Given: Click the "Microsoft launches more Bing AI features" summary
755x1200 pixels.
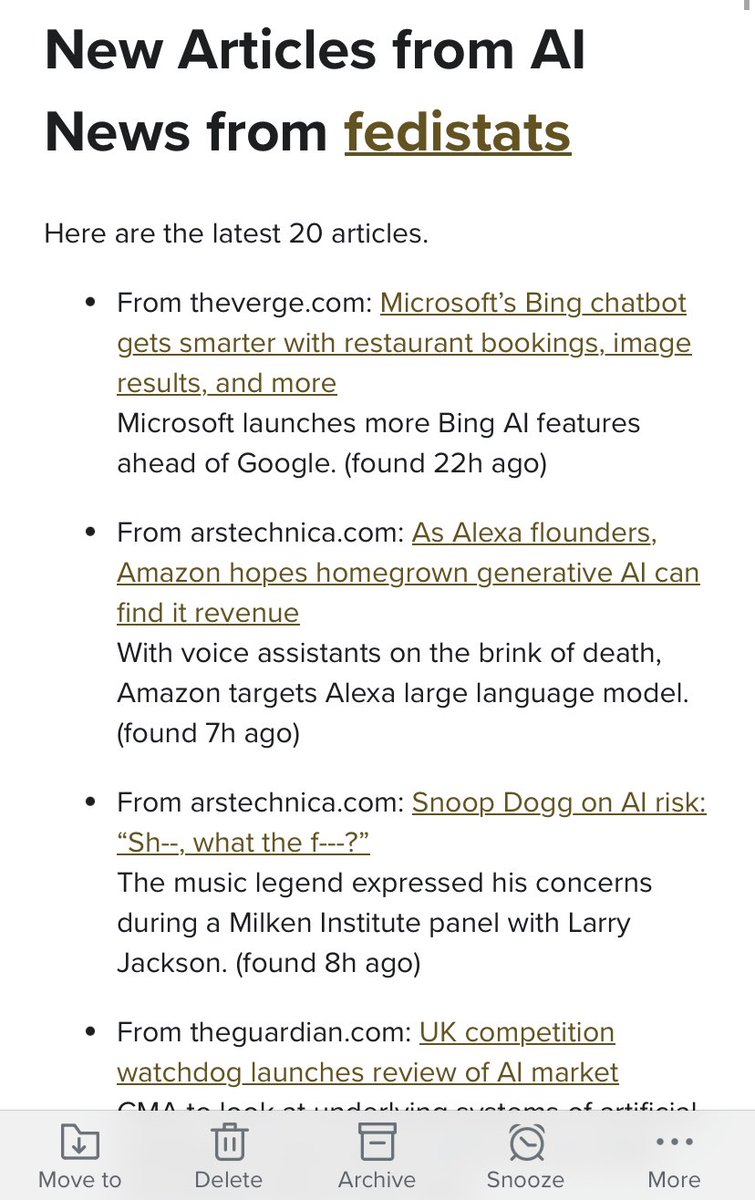Looking at the screenshot, I should click(378, 423).
